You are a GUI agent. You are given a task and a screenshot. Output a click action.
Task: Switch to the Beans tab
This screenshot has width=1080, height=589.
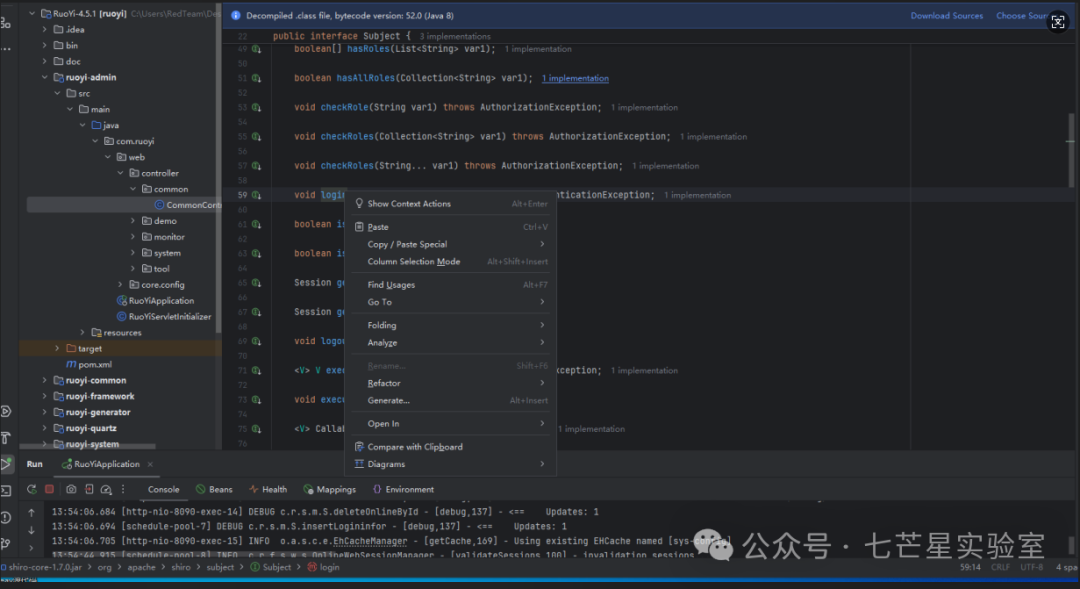point(214,489)
